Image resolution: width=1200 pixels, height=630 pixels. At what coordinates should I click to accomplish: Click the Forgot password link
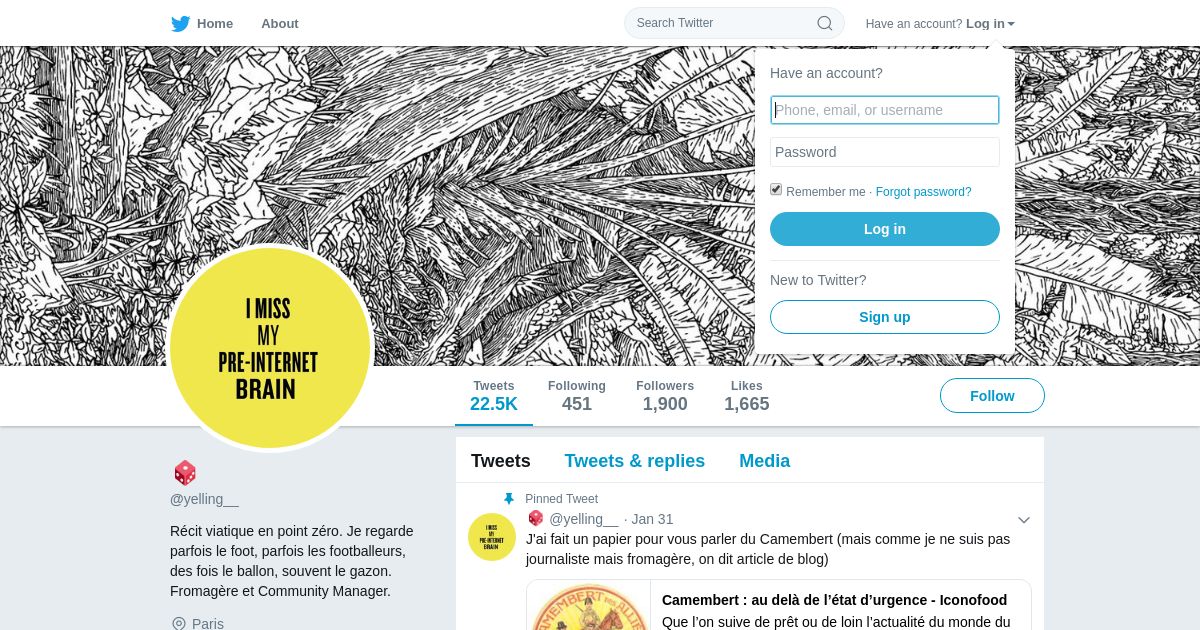pos(924,192)
